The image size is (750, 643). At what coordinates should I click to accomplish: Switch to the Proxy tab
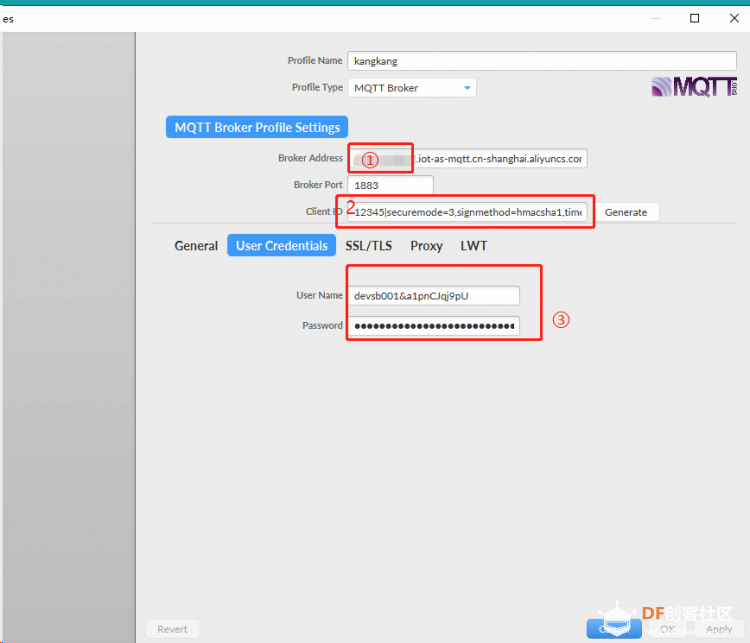tap(426, 246)
